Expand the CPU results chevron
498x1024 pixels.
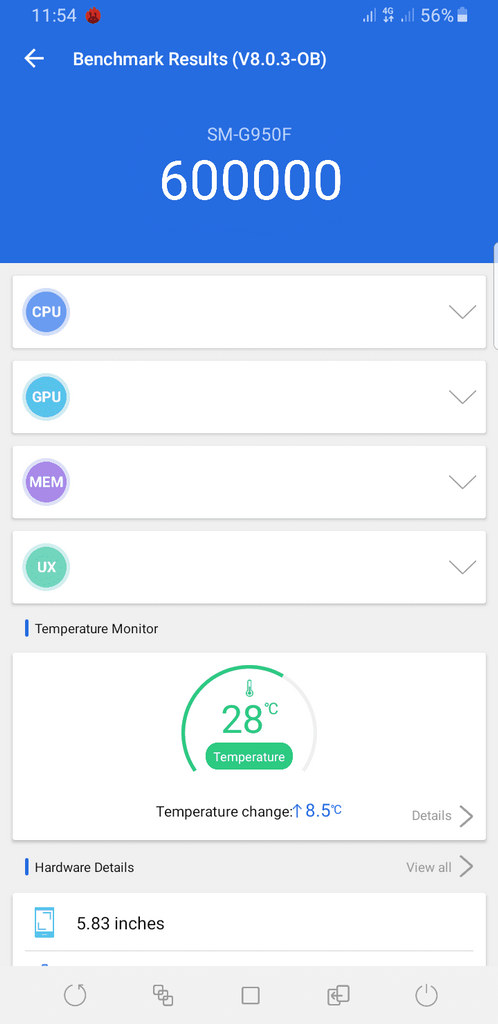463,312
